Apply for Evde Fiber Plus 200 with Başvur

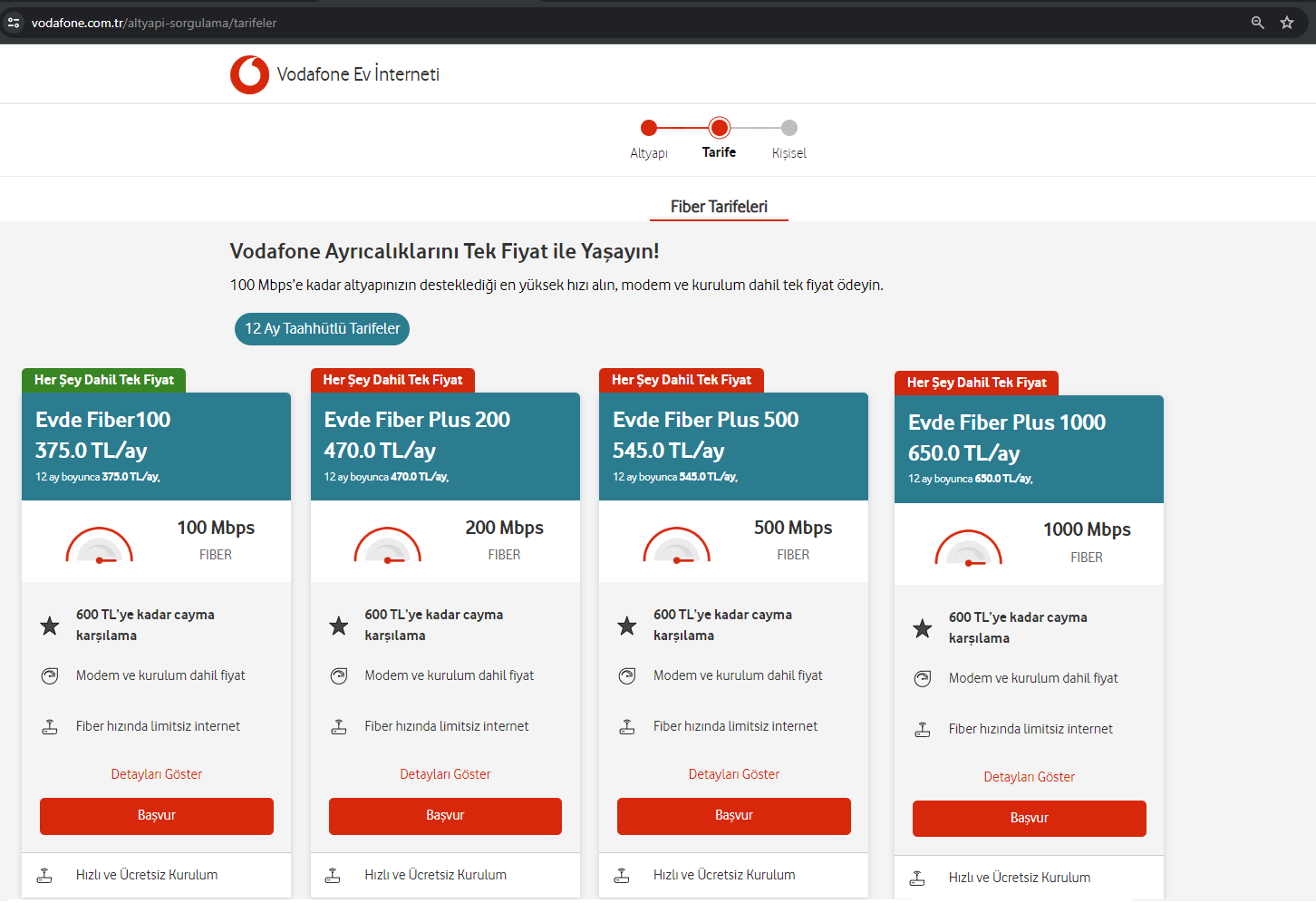tap(445, 816)
